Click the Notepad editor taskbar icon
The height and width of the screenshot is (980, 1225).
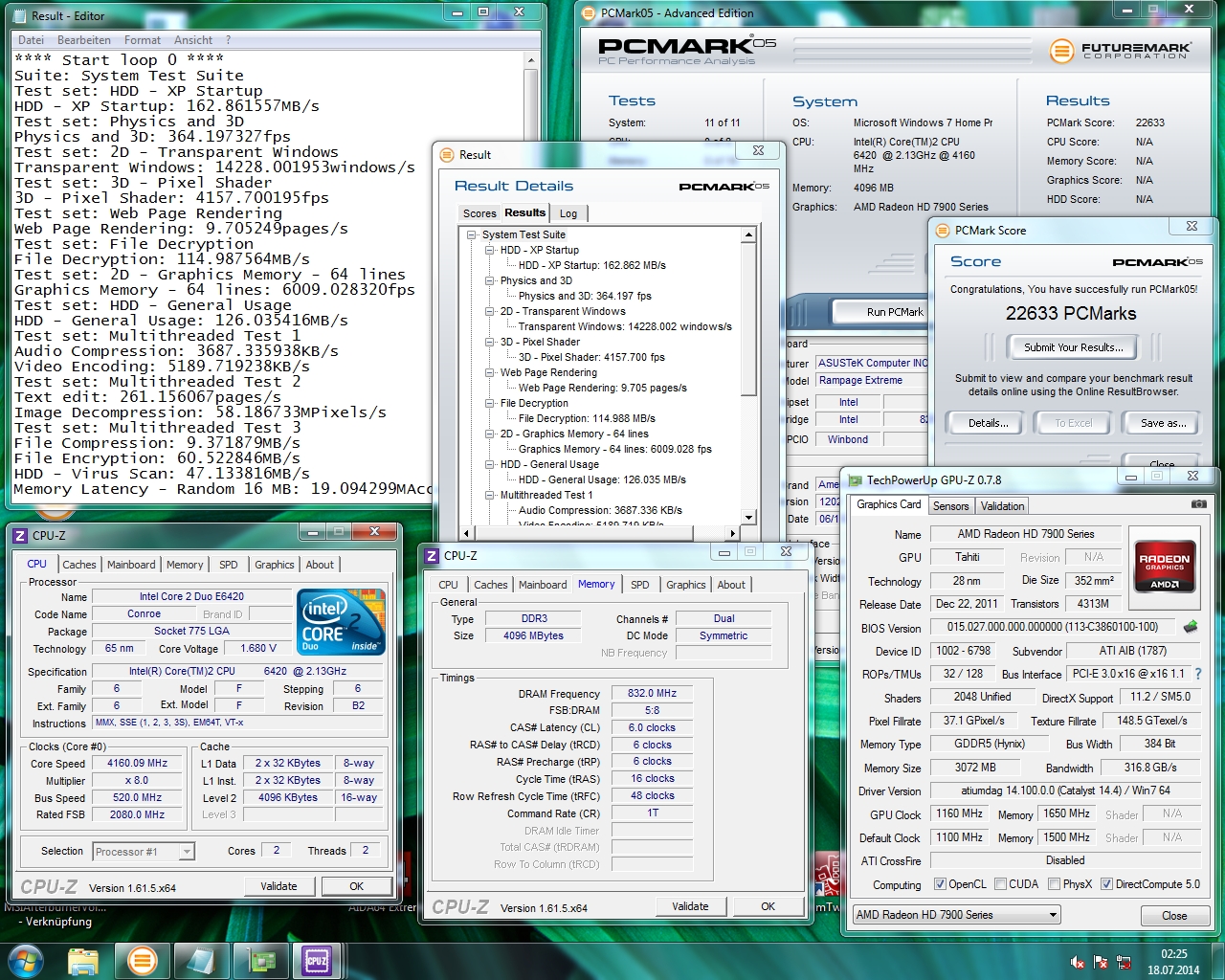tap(201, 960)
